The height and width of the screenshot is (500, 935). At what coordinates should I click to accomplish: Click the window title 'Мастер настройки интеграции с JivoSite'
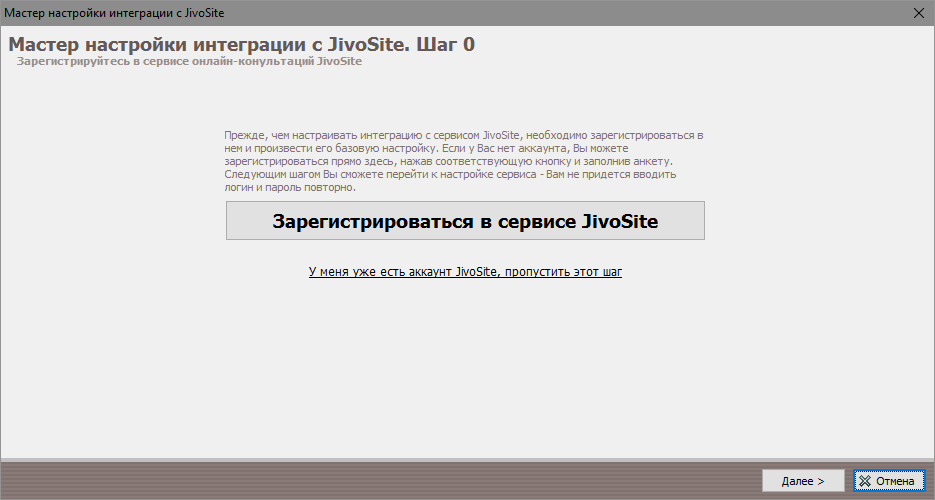[114, 13]
